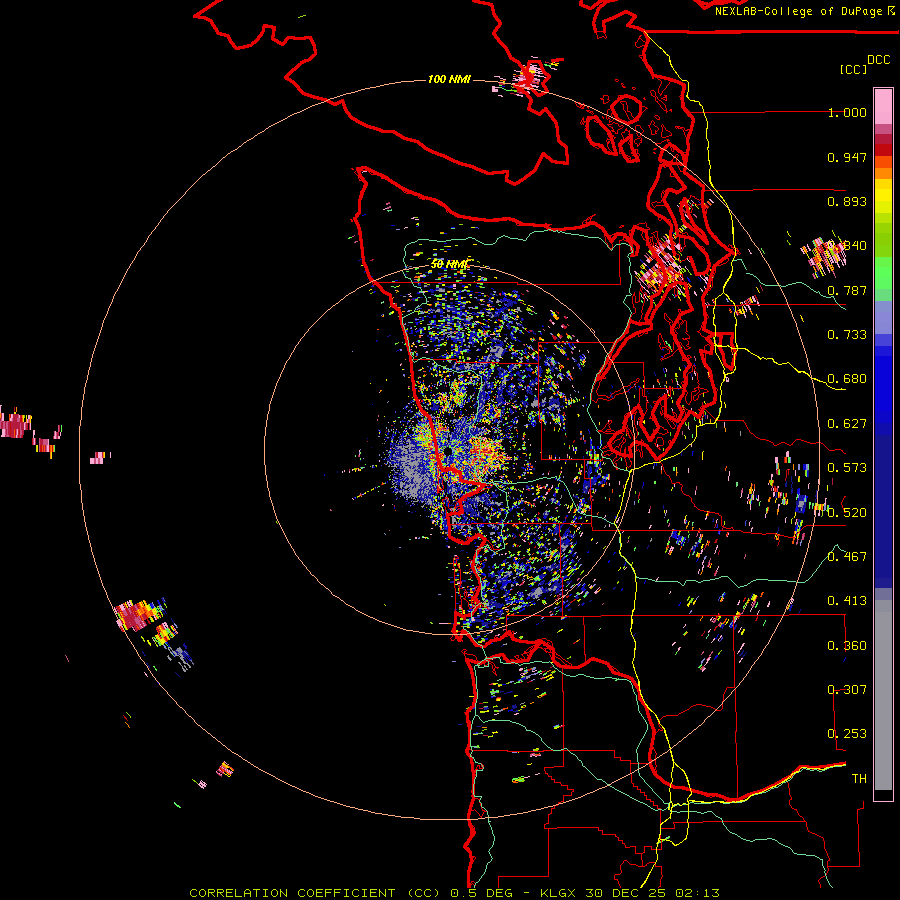
Task: Click the 50 NMI range ring label
Action: (x=450, y=264)
